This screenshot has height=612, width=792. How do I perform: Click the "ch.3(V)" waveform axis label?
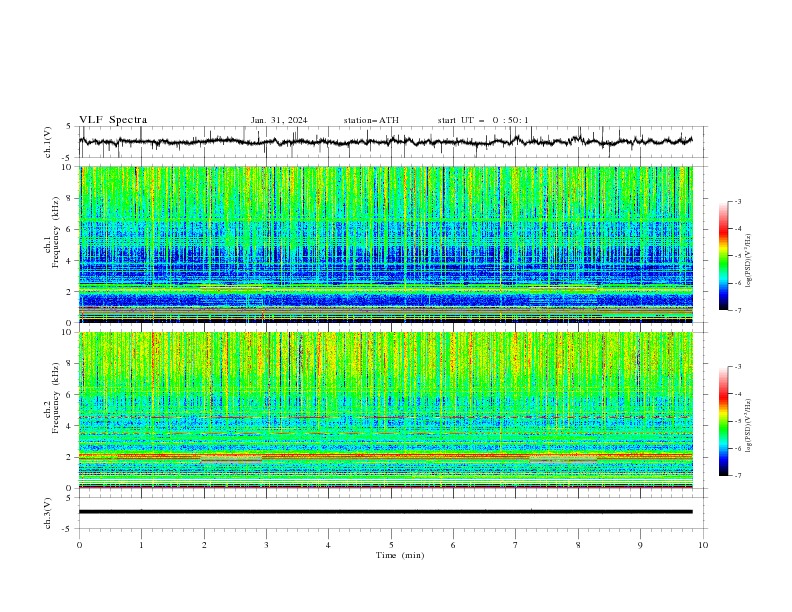[x=48, y=513]
